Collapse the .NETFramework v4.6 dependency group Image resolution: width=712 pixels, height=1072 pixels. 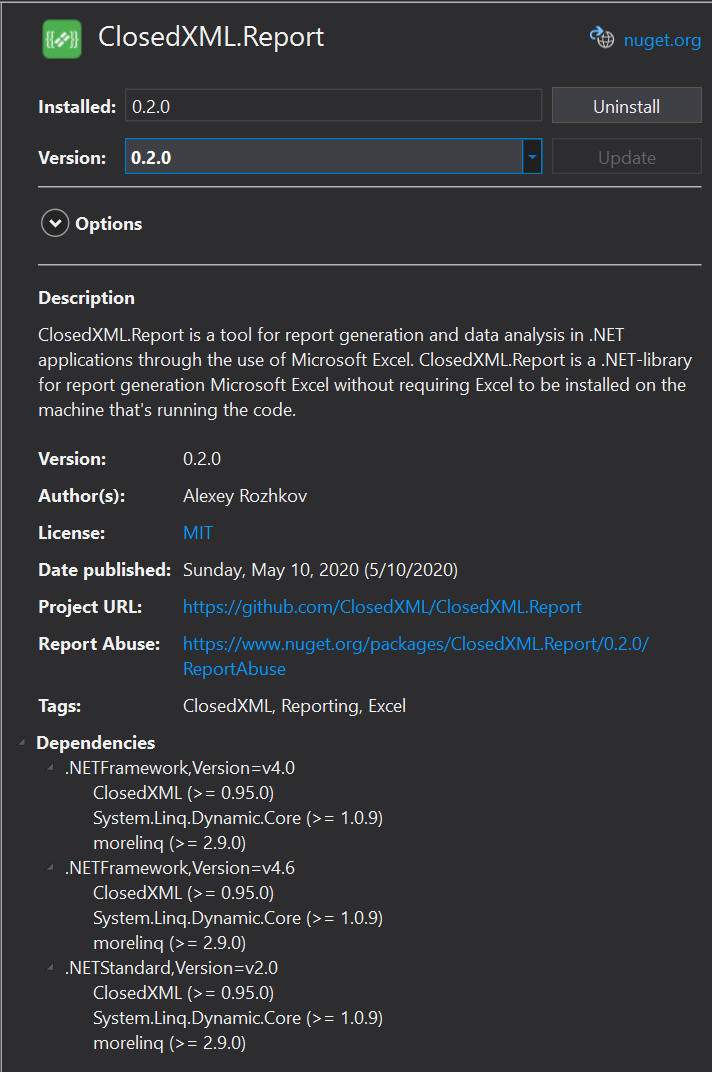(50, 867)
